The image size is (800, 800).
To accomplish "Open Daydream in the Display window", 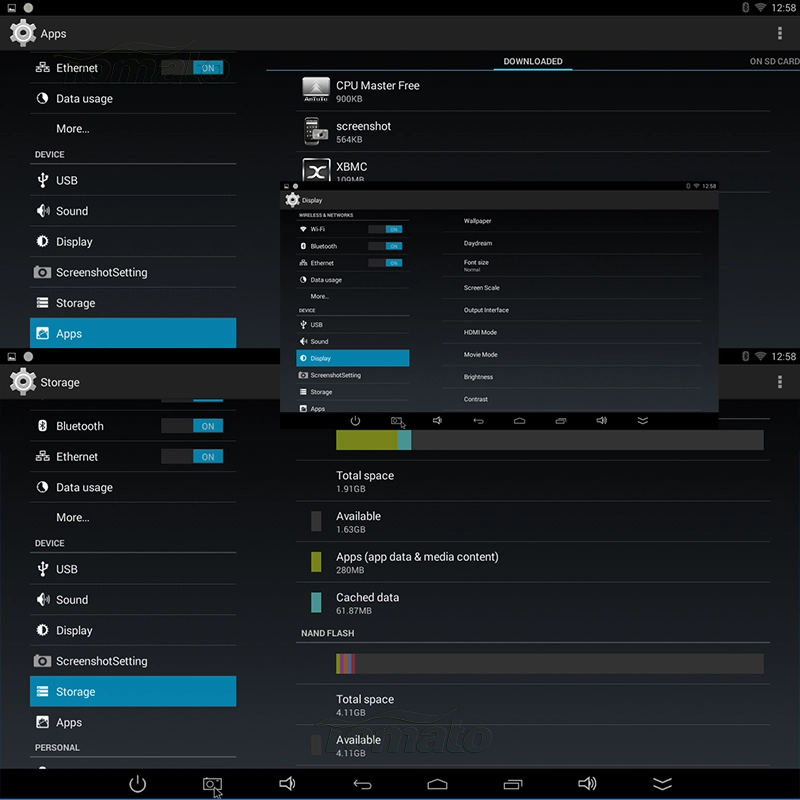I will pyautogui.click(x=571, y=243).
